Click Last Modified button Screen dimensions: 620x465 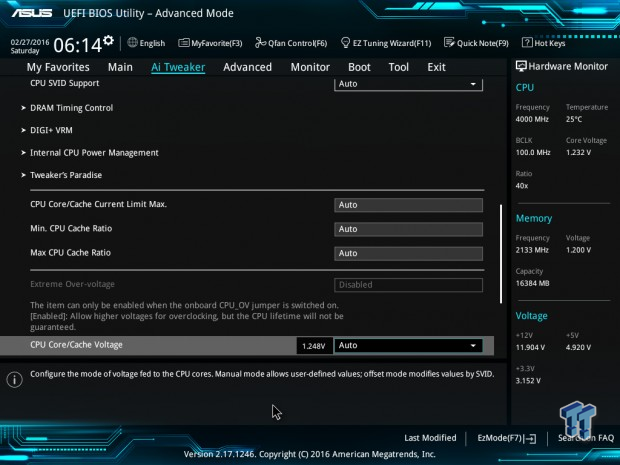pyautogui.click(x=430, y=438)
